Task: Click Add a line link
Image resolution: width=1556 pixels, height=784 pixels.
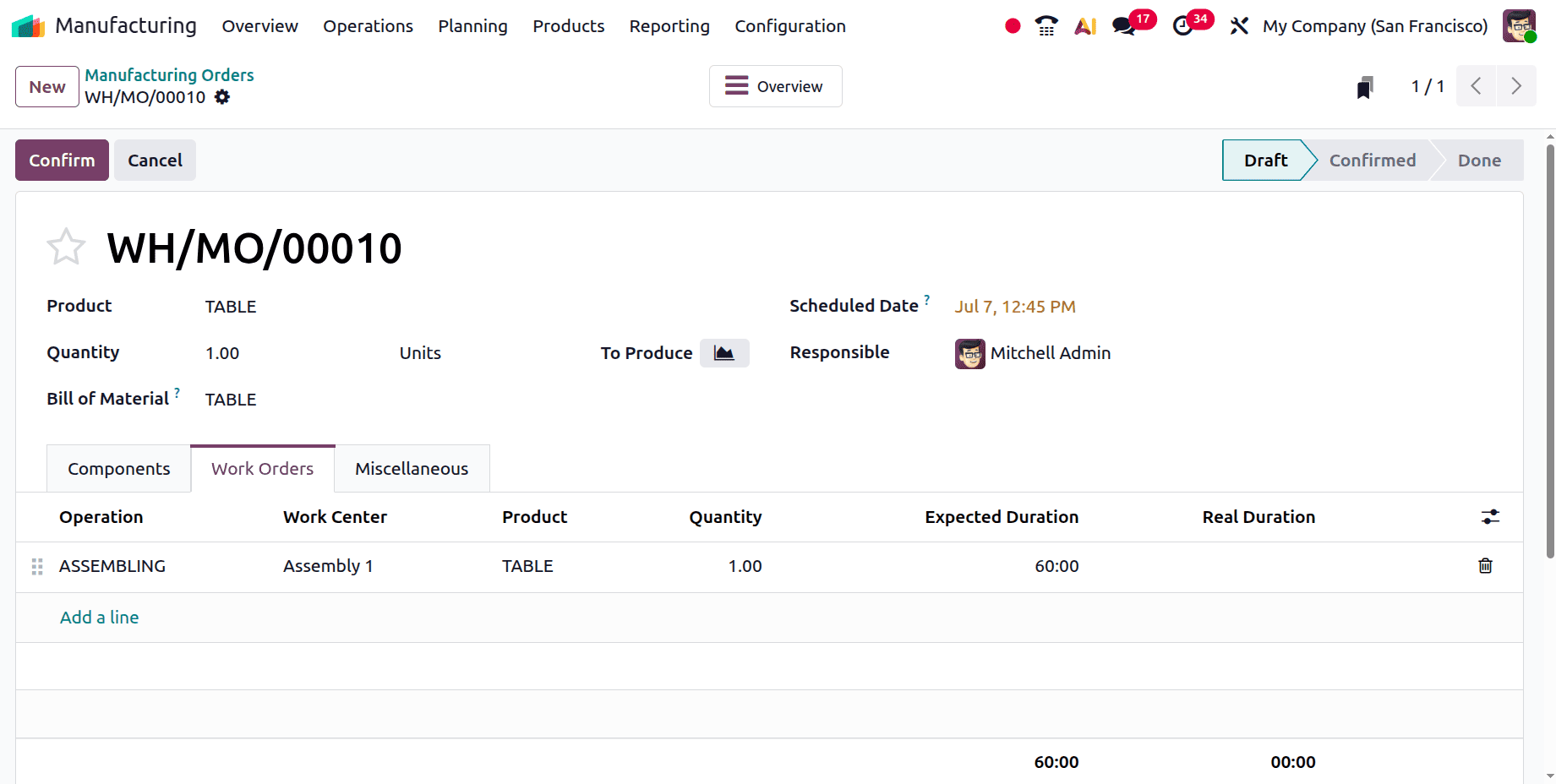Action: [99, 618]
